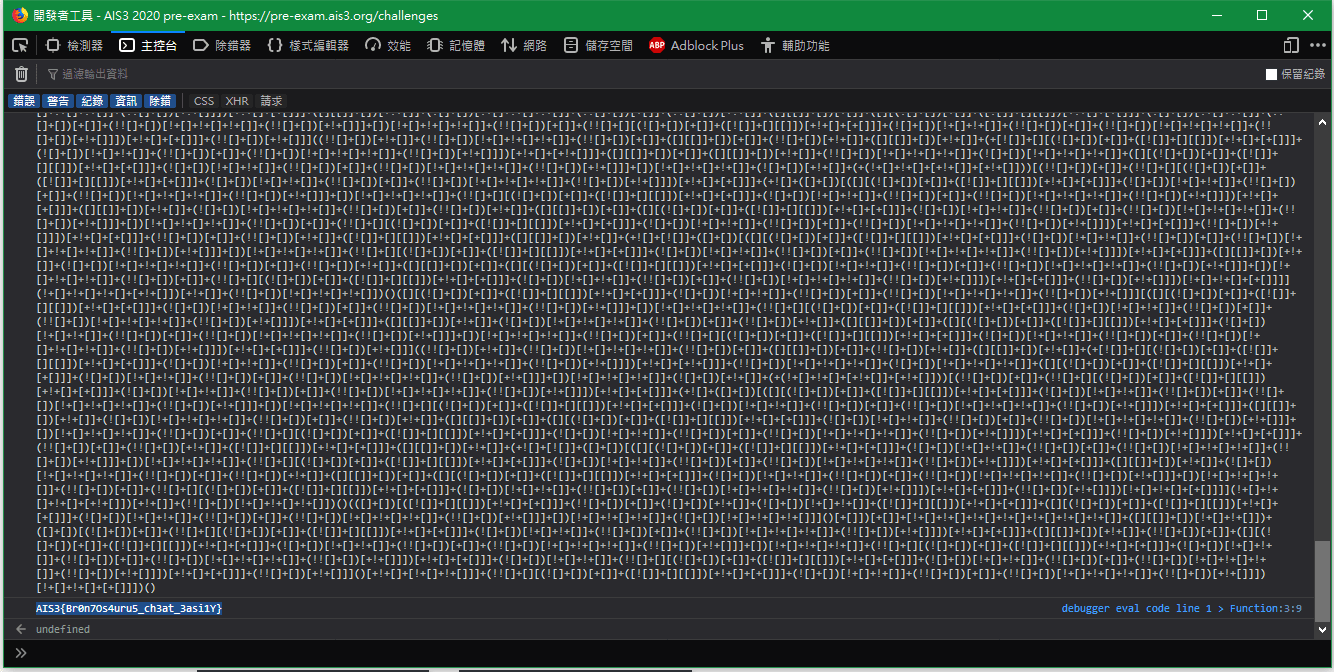Viewport: 1334px width, 672px height.
Task: Clear the console with the trash icon
Action: [x=20, y=73]
